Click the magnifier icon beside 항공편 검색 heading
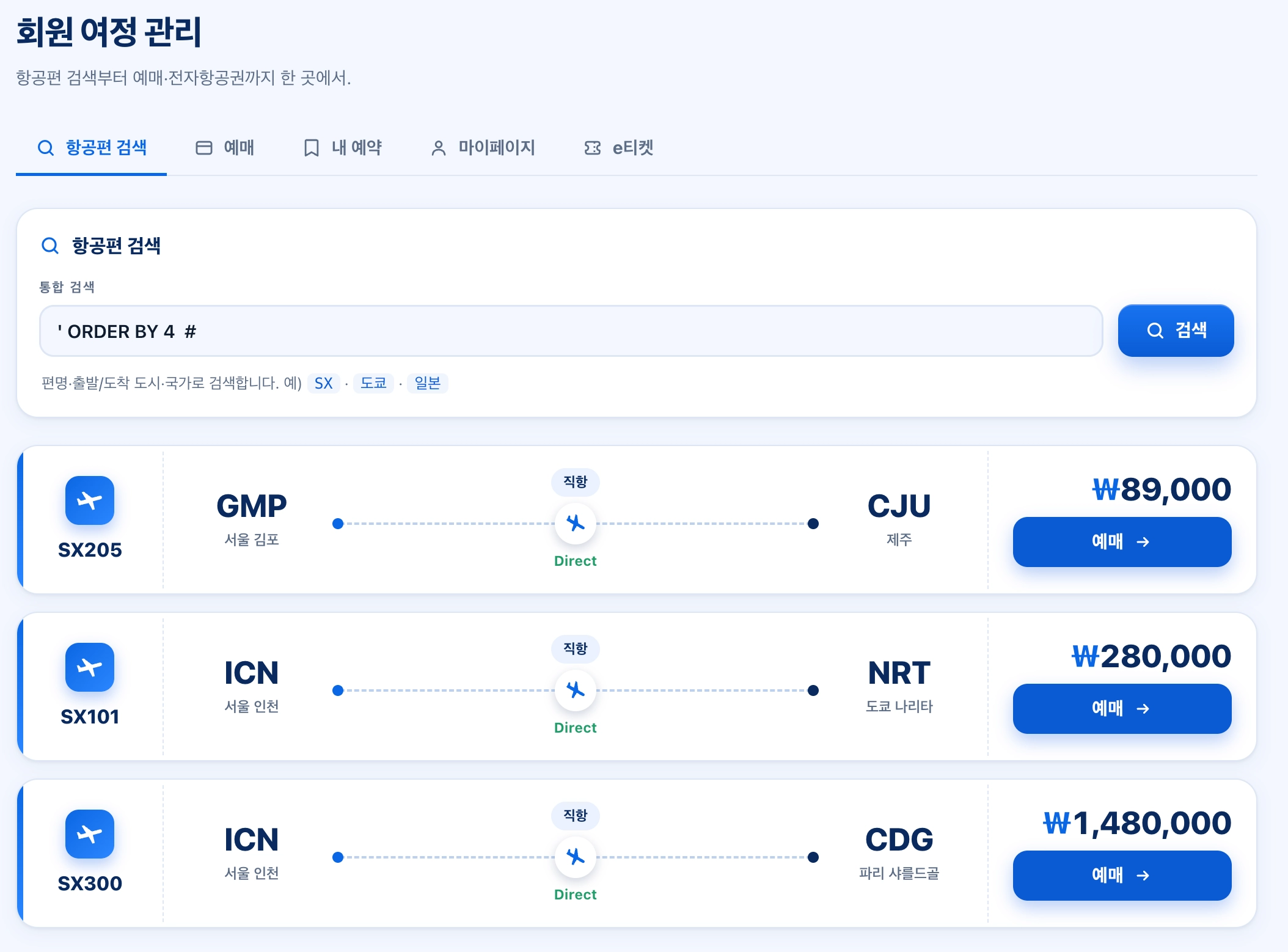 (49, 246)
